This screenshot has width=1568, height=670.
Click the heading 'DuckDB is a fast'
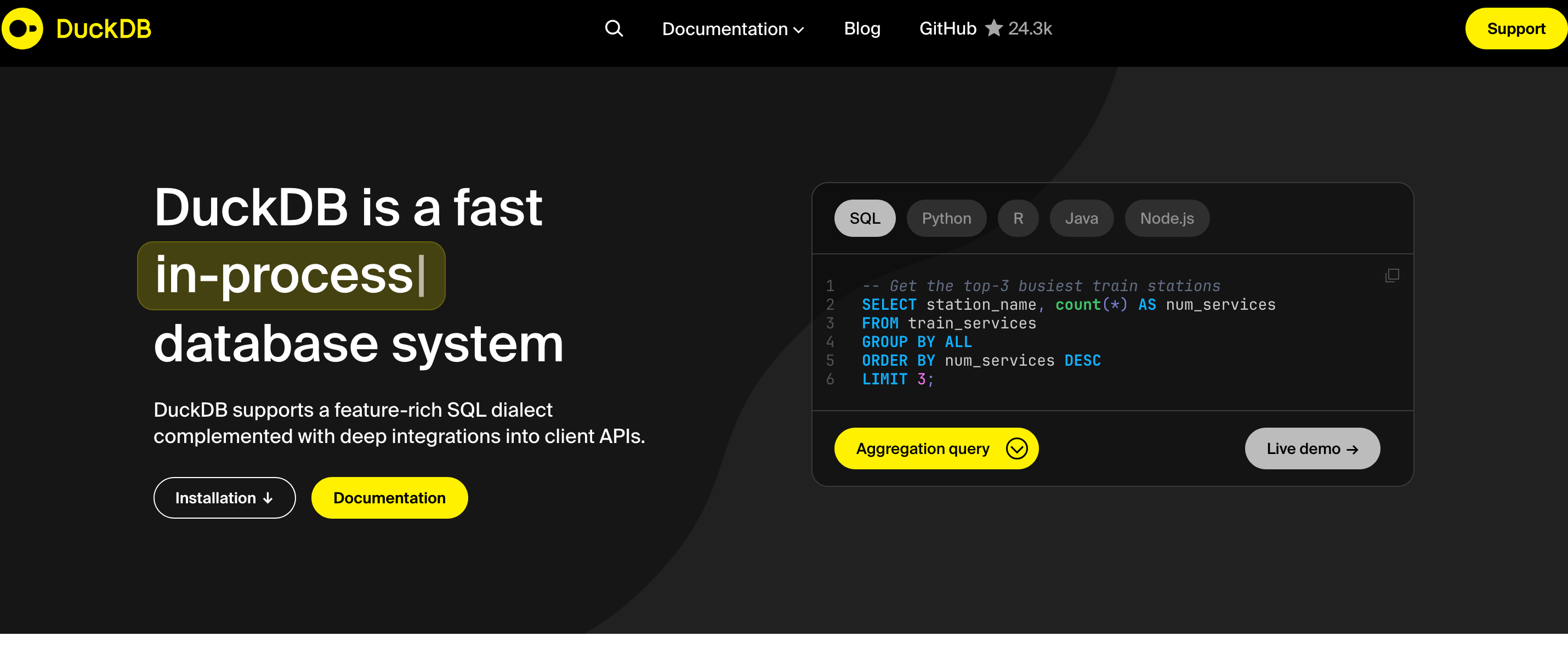[348, 207]
